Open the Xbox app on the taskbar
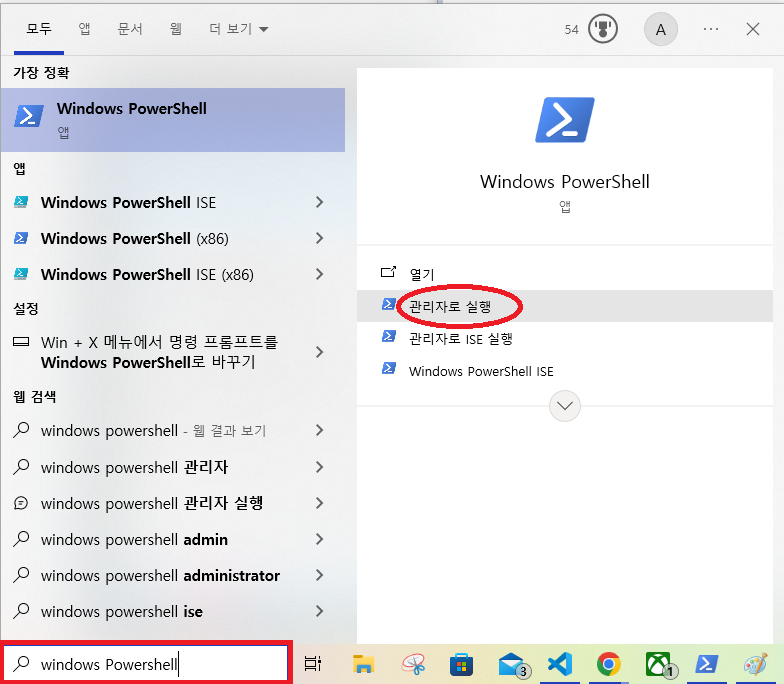Screen dimensions: 784x684 point(660,665)
